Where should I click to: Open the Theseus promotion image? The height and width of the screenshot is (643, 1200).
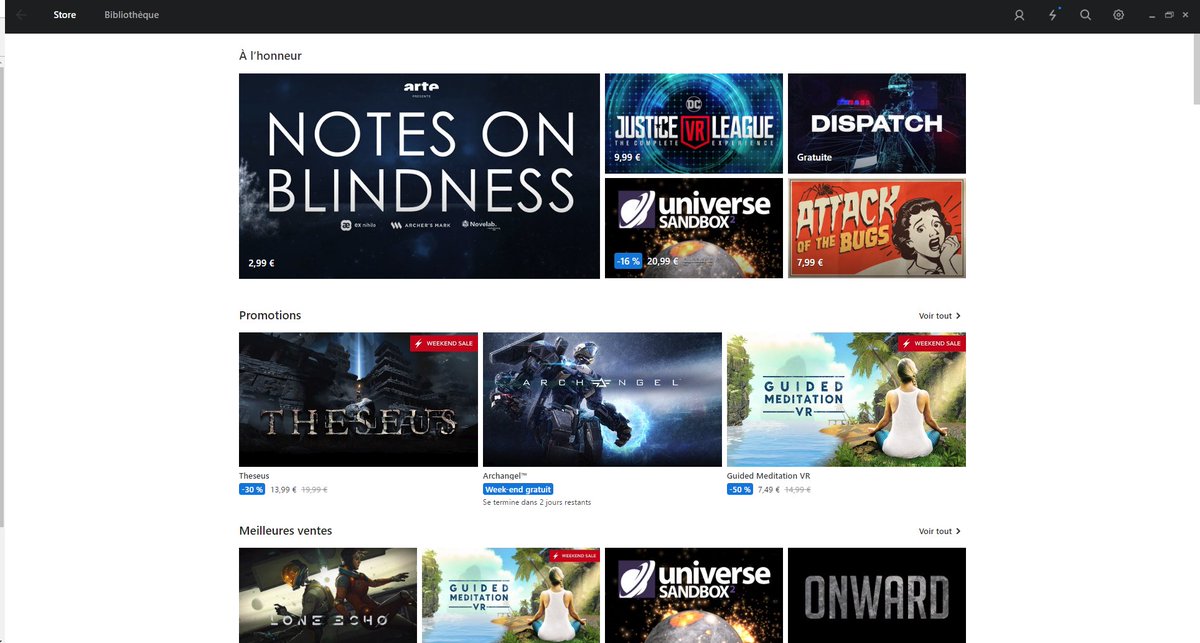(x=358, y=399)
